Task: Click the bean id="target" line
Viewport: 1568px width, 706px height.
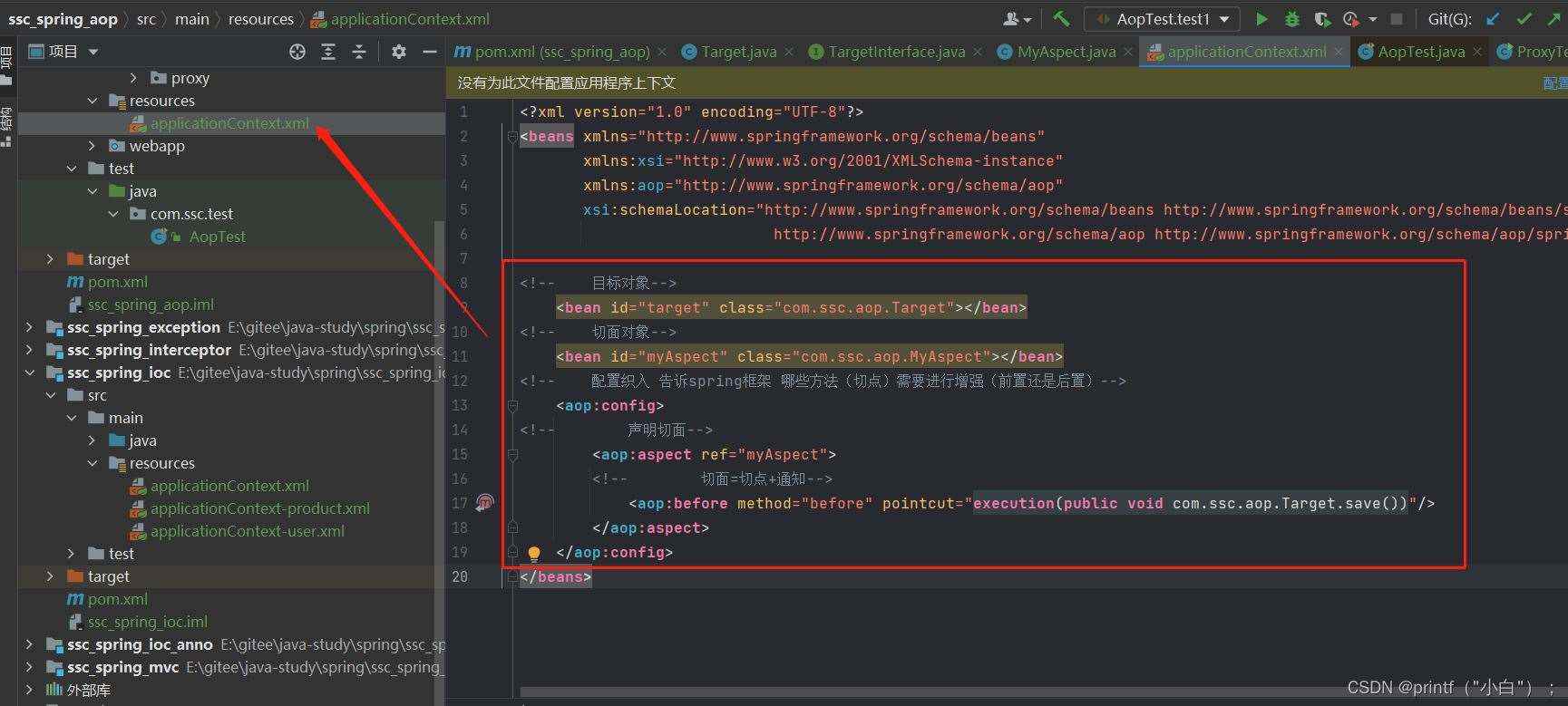Action: click(791, 307)
